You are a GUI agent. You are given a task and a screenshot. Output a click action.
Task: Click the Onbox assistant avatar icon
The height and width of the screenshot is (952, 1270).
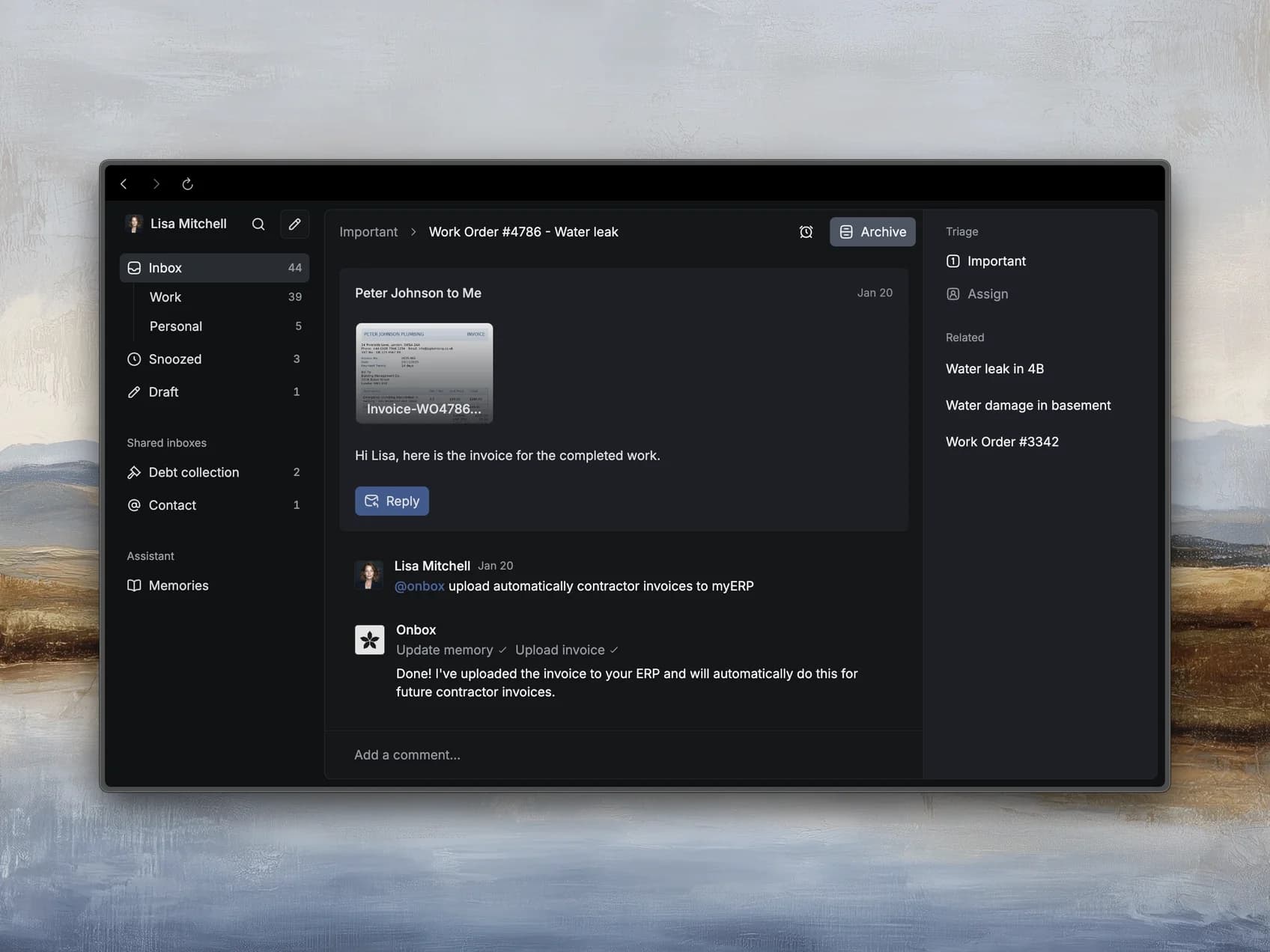click(x=369, y=640)
